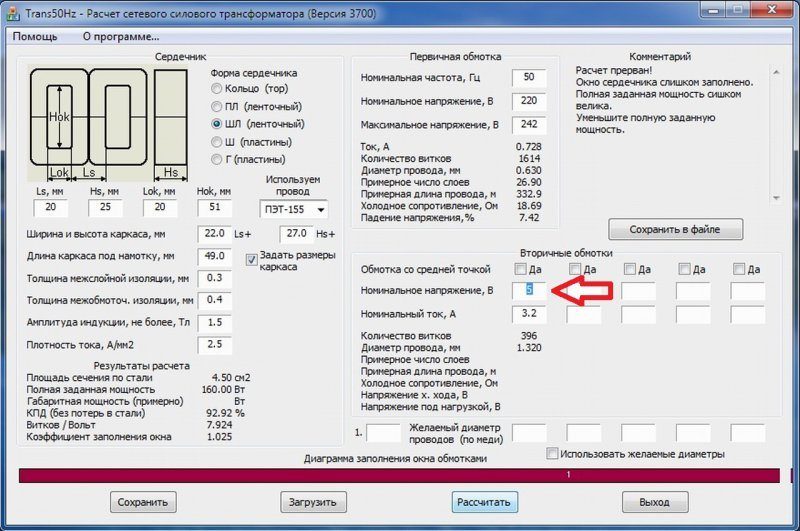Click the Рассчитать button
Image resolution: width=800 pixels, height=531 pixels.
pos(484,502)
